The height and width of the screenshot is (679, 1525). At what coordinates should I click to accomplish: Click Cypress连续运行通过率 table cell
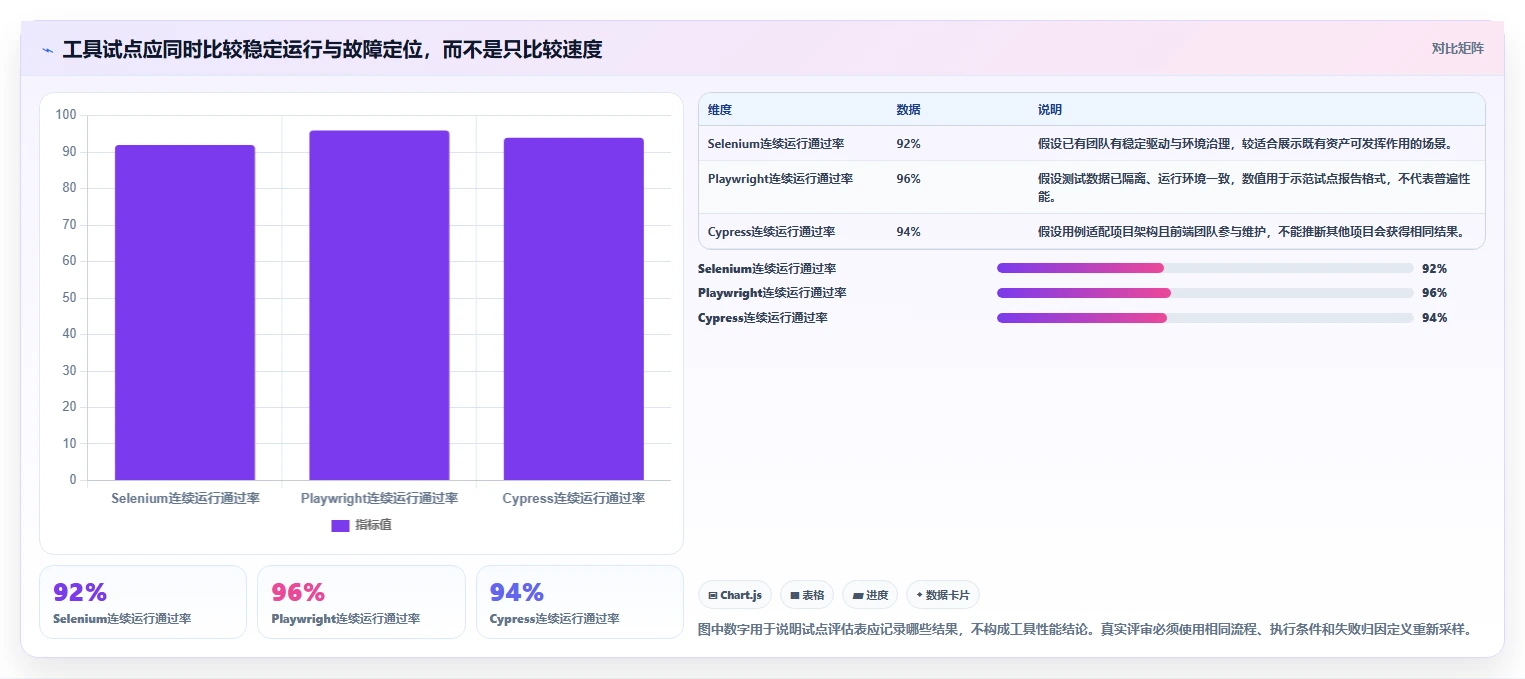[771, 232]
